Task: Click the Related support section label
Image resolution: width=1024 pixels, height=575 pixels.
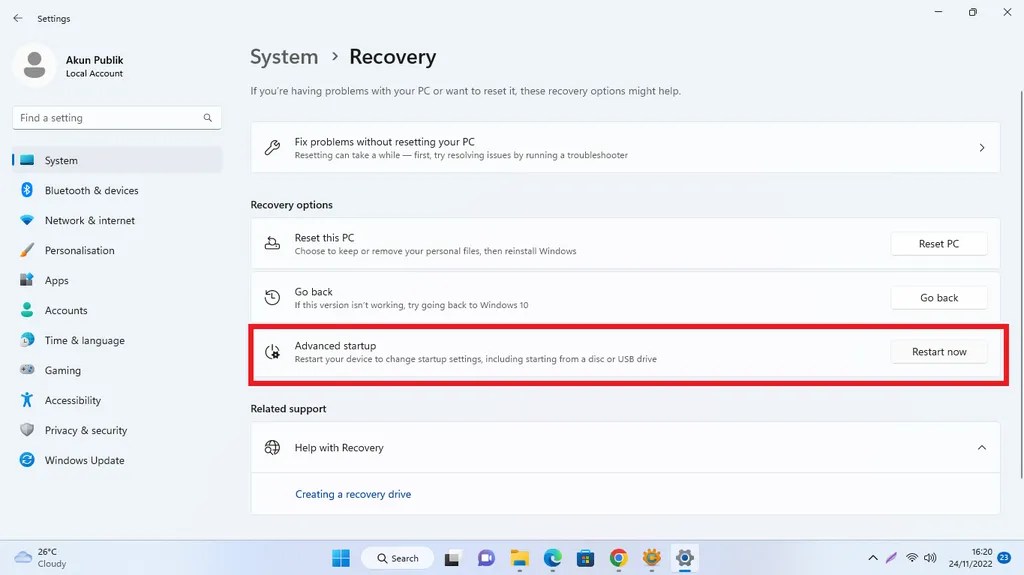Action: 288,409
